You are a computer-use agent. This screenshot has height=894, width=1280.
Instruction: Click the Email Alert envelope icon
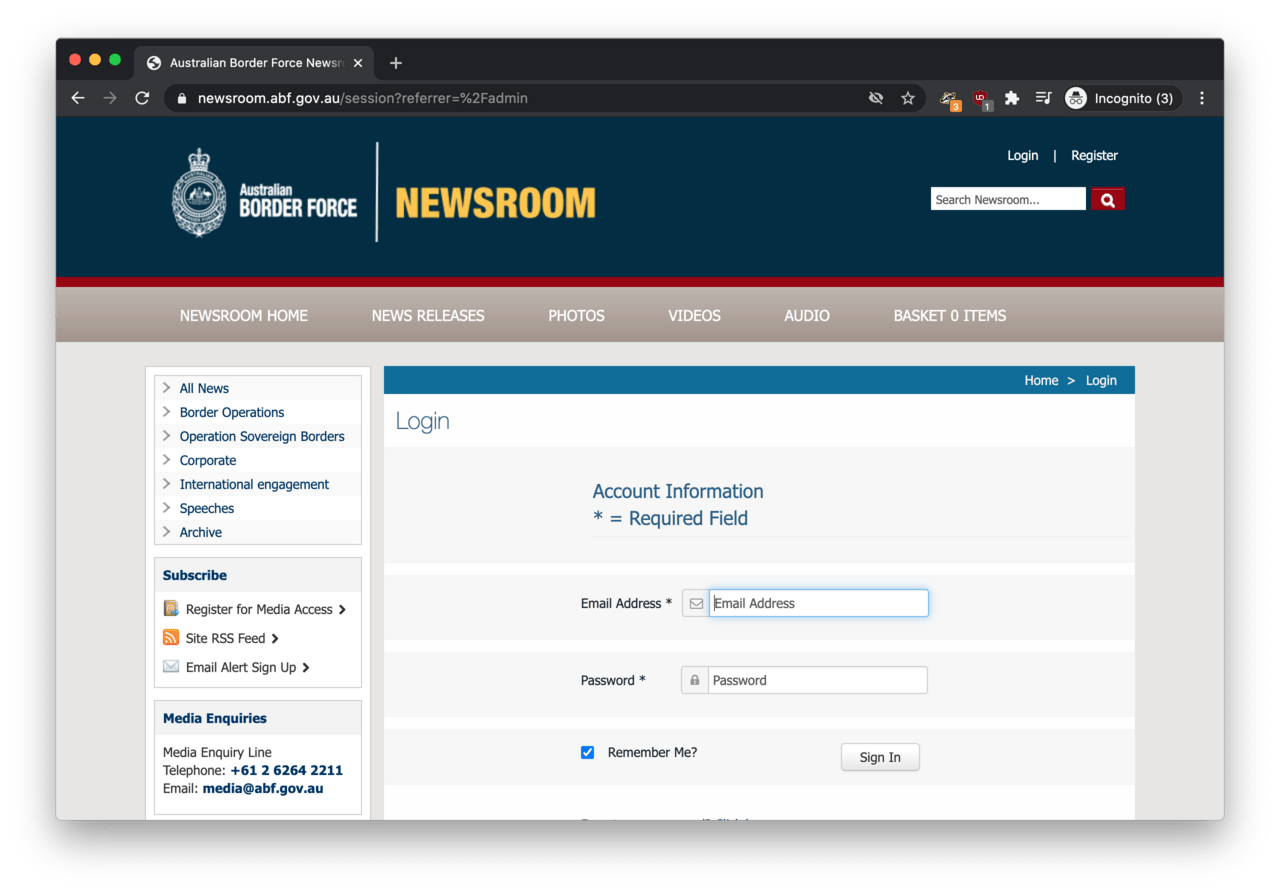click(x=171, y=666)
